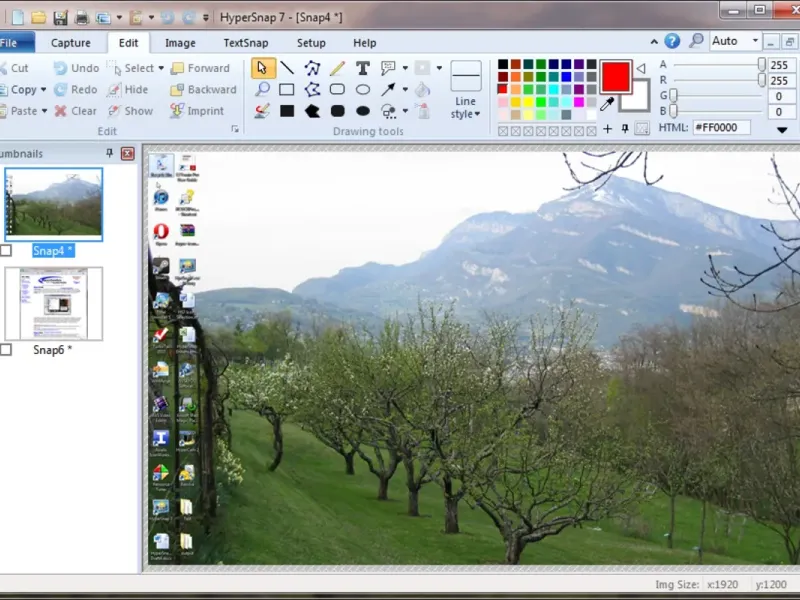
Task: Click the Hide button in Edit group
Action: 128,90
